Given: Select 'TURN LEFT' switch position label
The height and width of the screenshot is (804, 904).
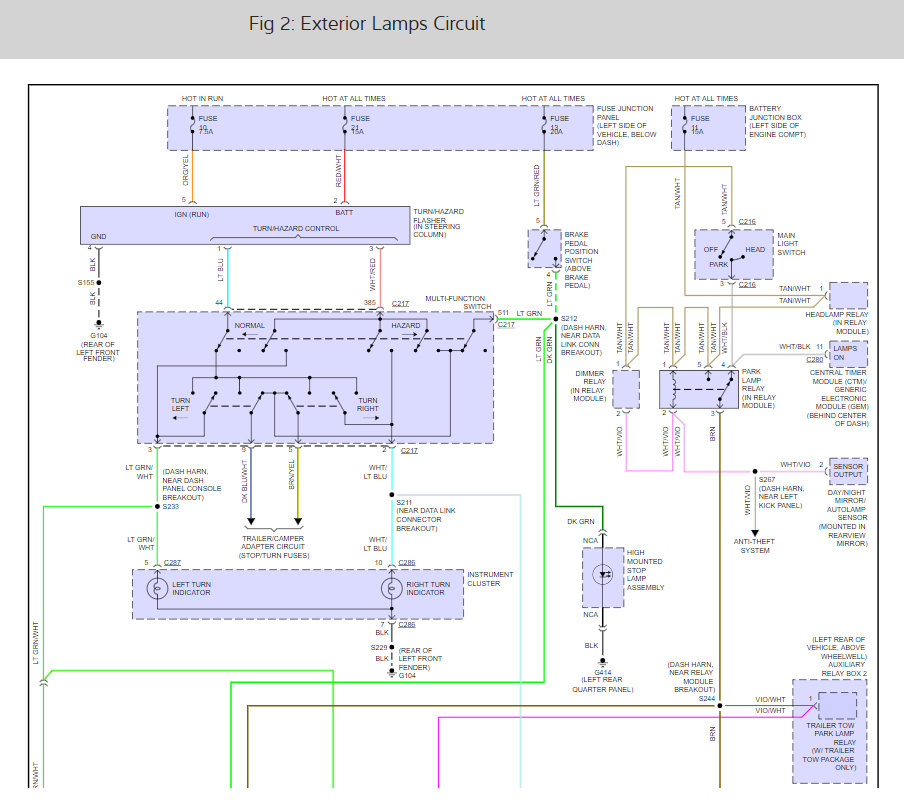Looking at the screenshot, I should 180,405.
